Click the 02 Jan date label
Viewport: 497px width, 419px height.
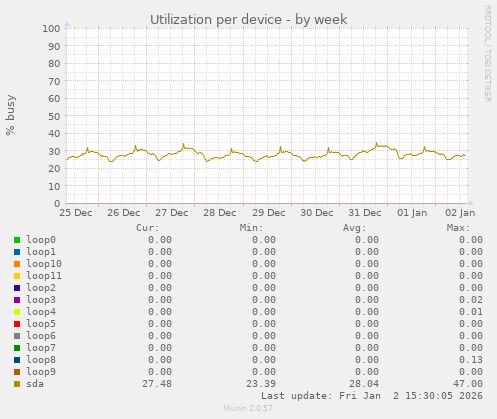pyautogui.click(x=460, y=213)
